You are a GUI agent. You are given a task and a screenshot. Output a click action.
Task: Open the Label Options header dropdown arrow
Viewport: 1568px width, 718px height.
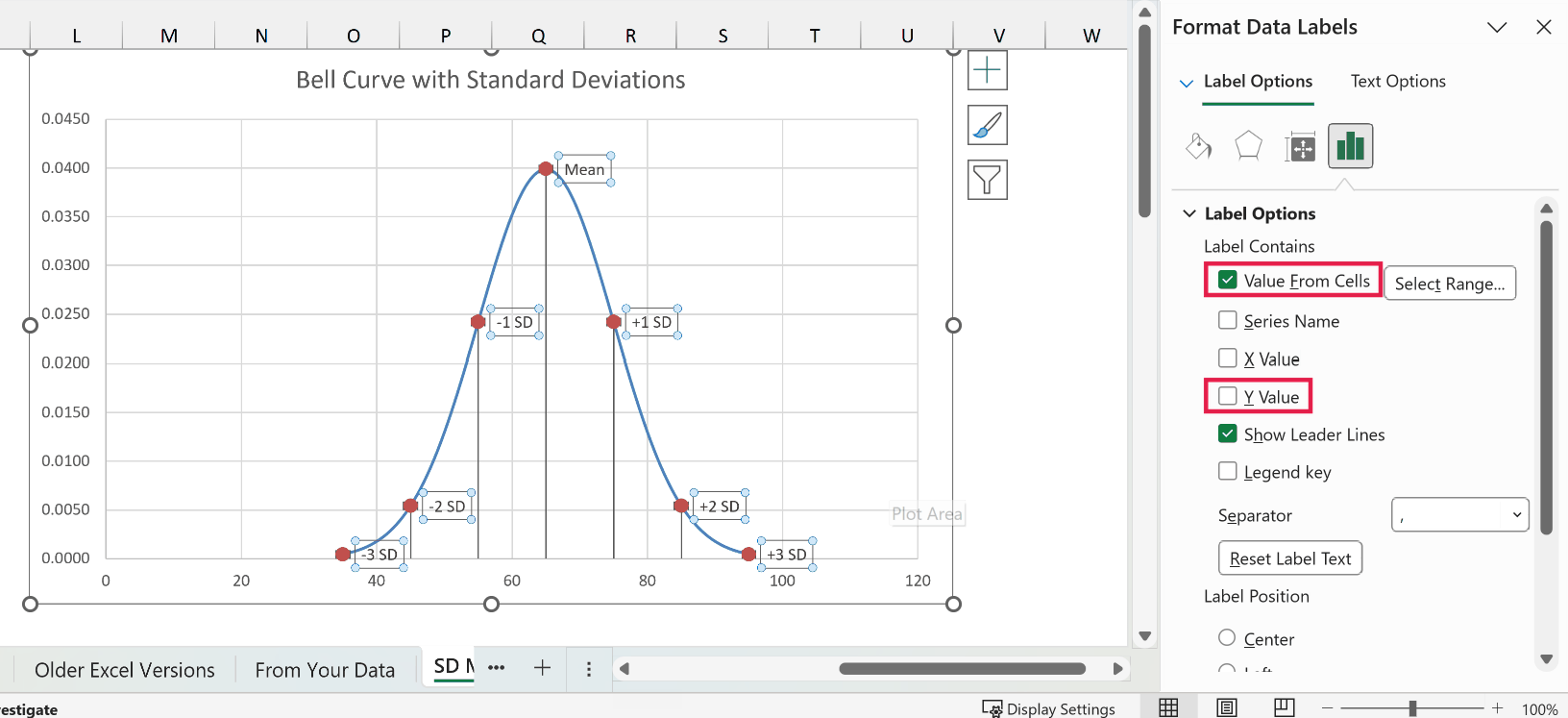(1187, 83)
